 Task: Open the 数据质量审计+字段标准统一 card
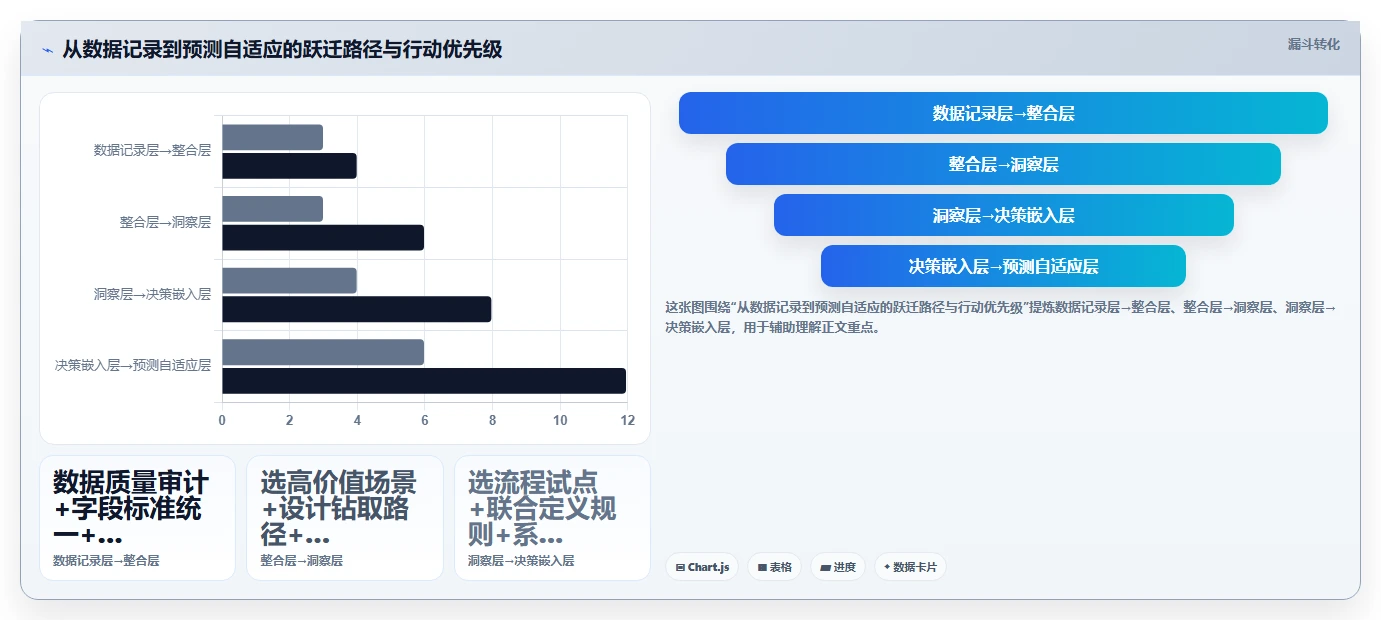click(x=137, y=518)
